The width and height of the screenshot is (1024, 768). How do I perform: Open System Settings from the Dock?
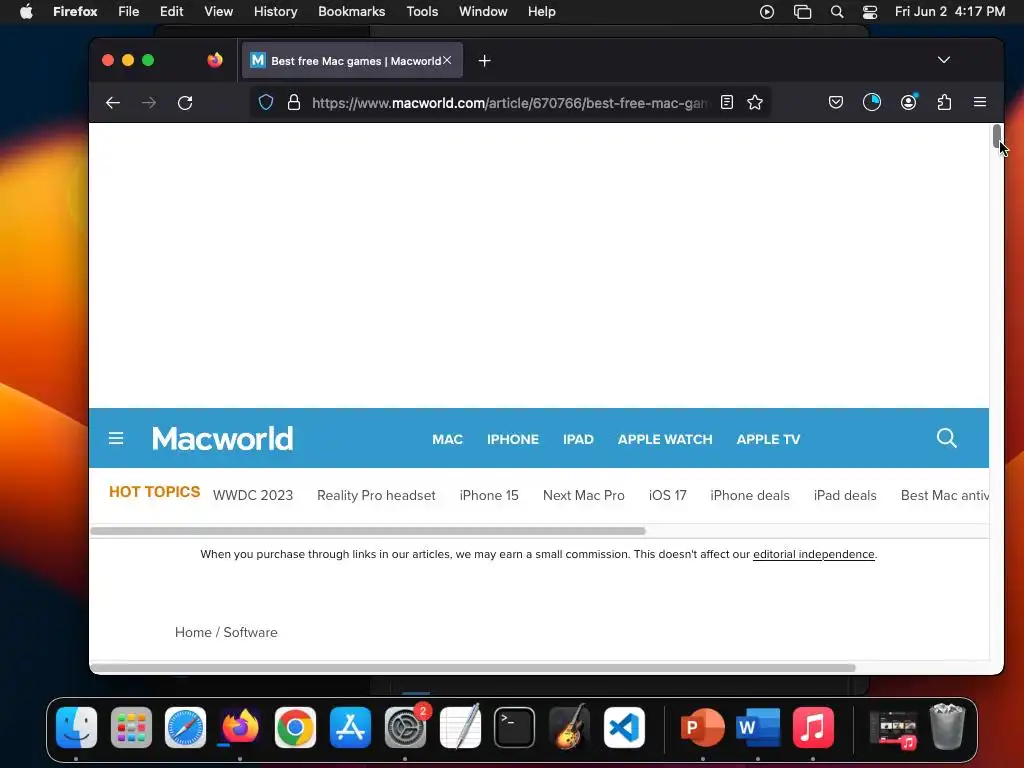(405, 727)
